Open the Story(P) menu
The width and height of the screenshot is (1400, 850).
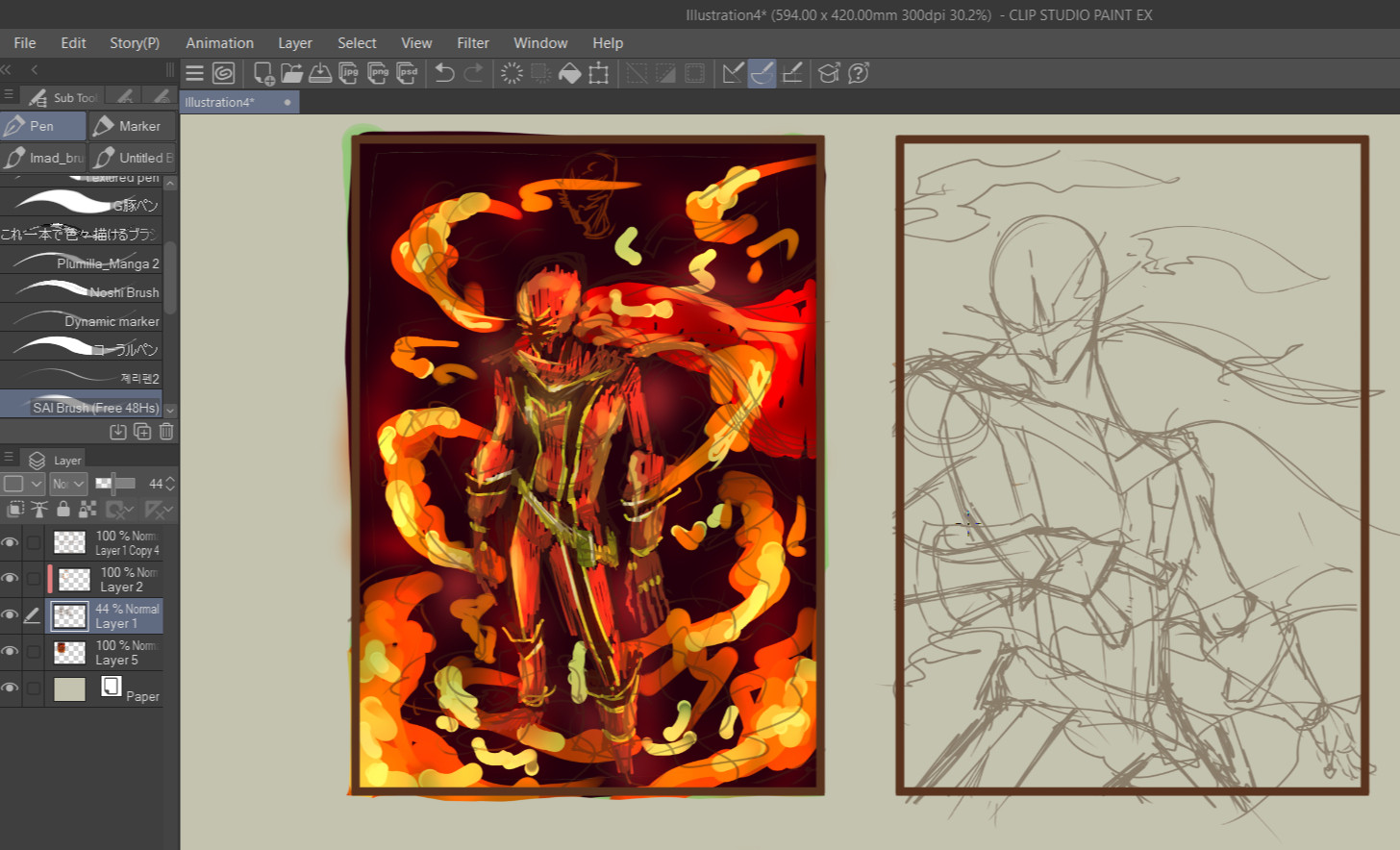135,42
